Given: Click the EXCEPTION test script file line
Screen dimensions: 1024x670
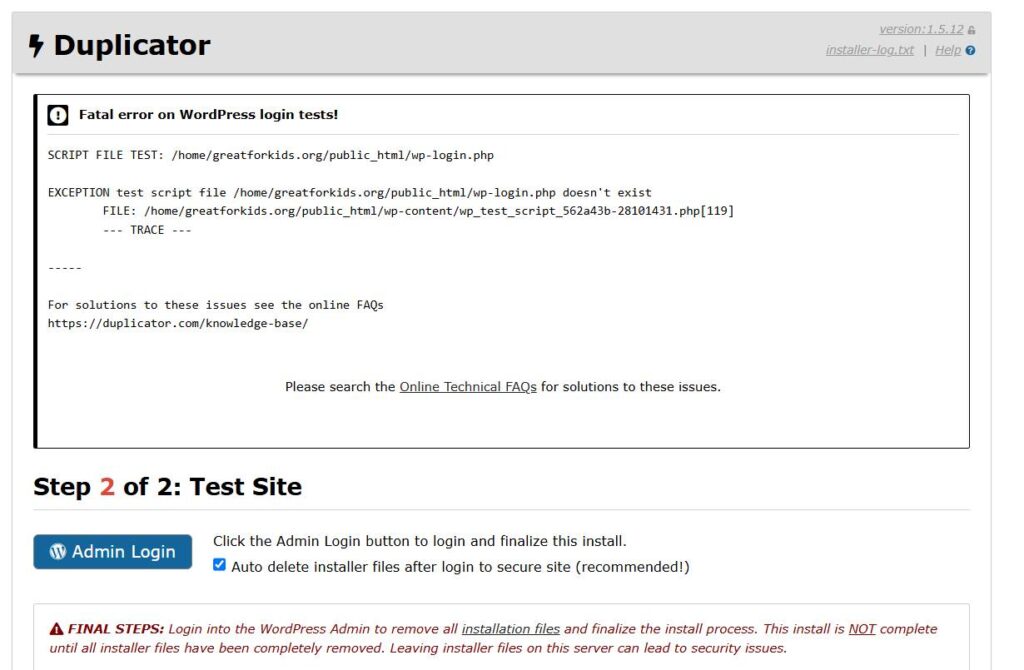Looking at the screenshot, I should (x=349, y=193).
